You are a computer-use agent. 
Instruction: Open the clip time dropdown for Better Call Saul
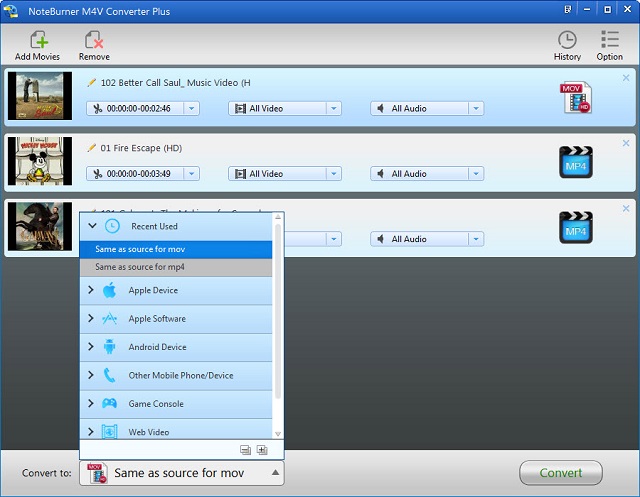click(x=191, y=109)
